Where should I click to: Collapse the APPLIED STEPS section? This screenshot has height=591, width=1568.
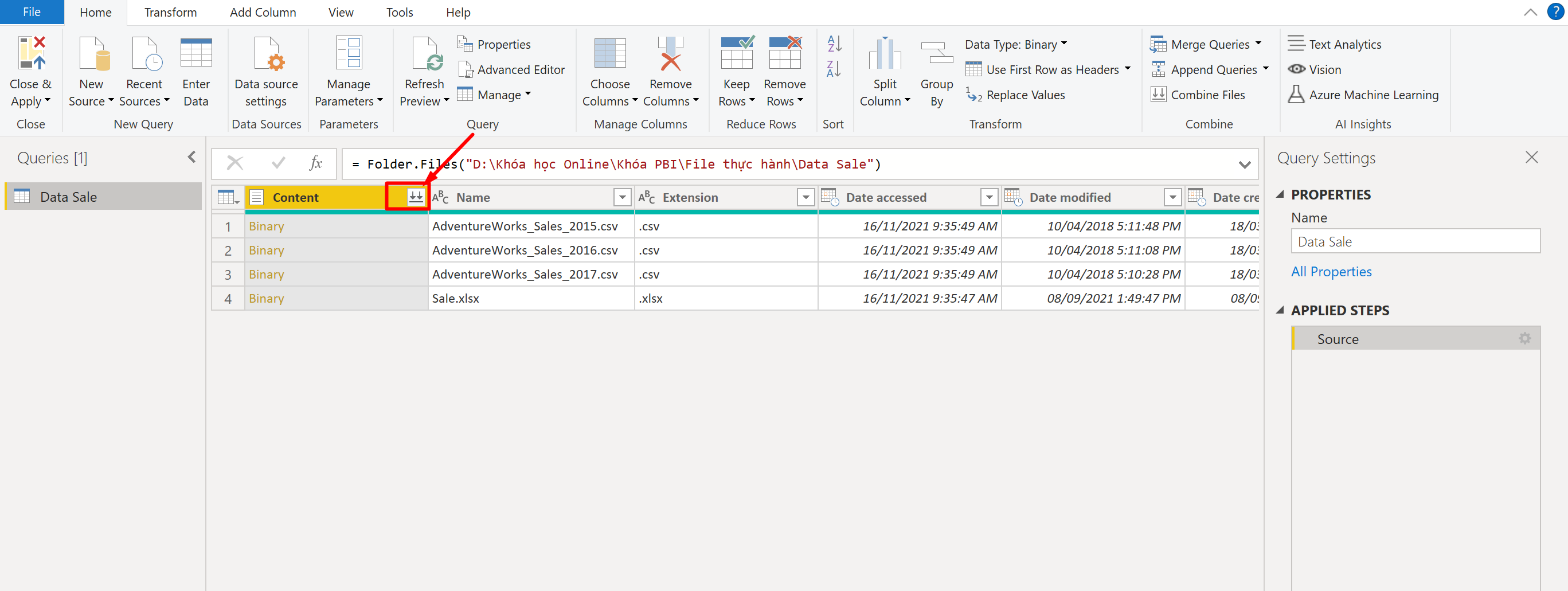[x=1280, y=311]
